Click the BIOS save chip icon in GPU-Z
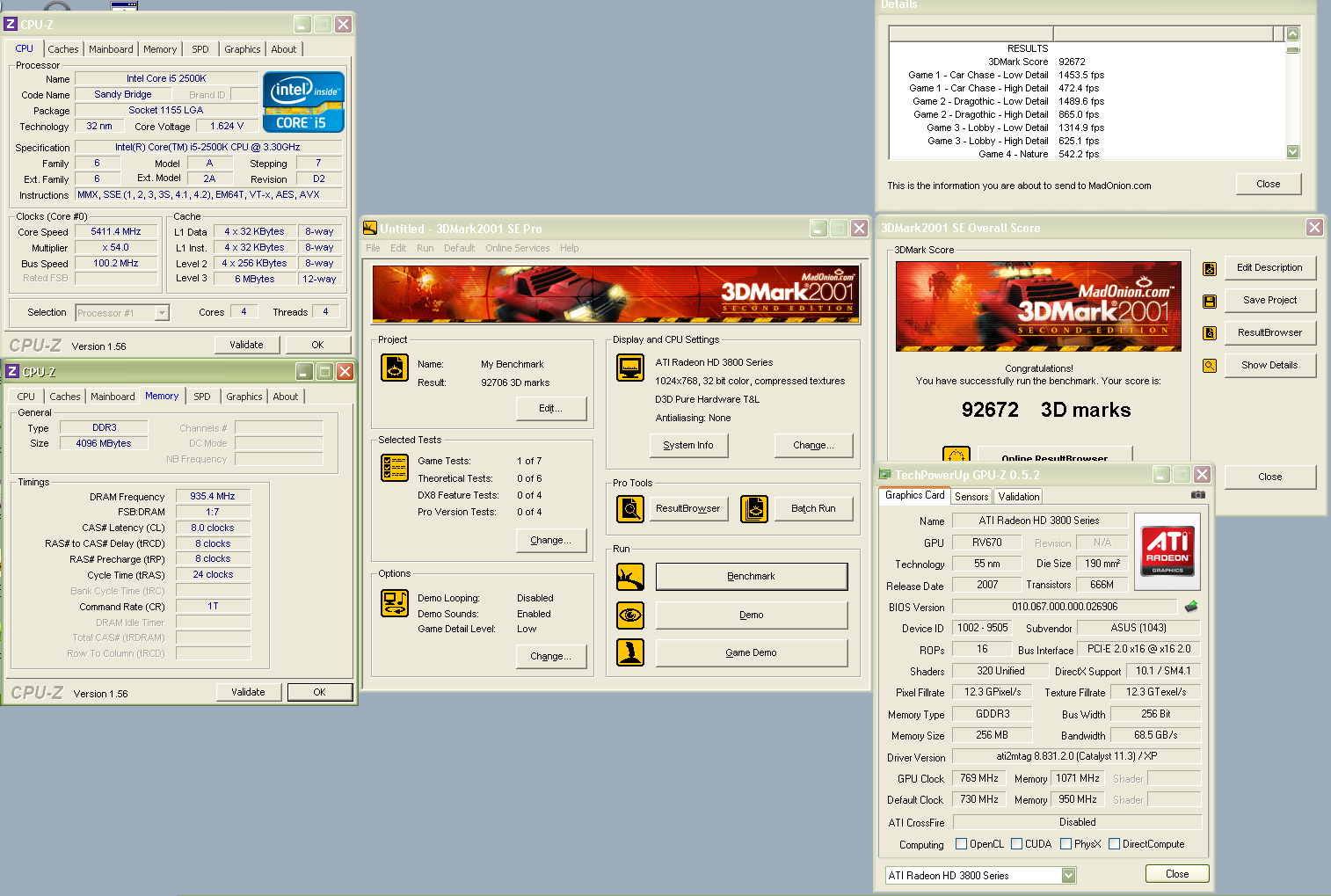Image resolution: width=1331 pixels, height=896 pixels. coord(1191,607)
